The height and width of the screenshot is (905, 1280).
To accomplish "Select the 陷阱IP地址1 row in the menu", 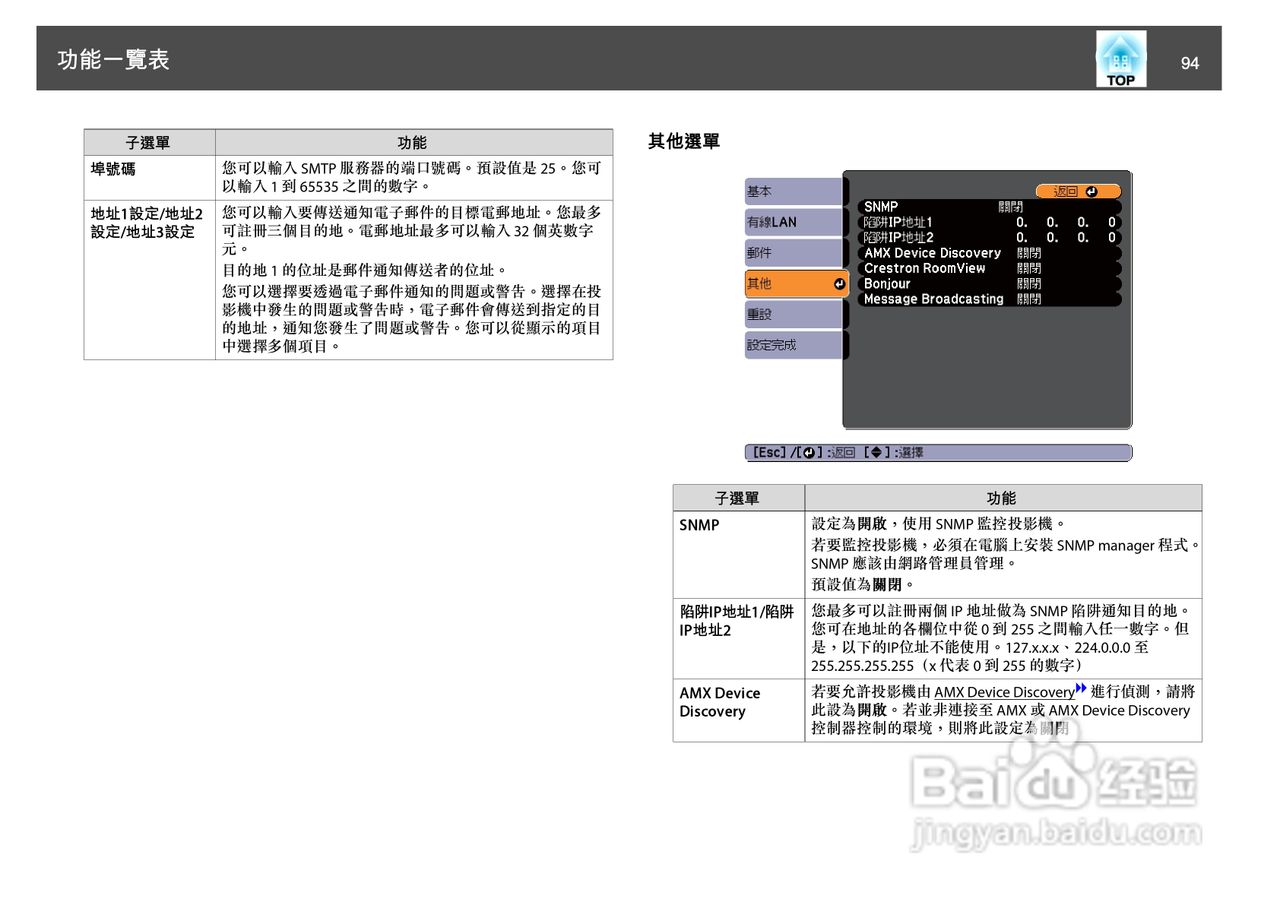I will click(x=990, y=222).
